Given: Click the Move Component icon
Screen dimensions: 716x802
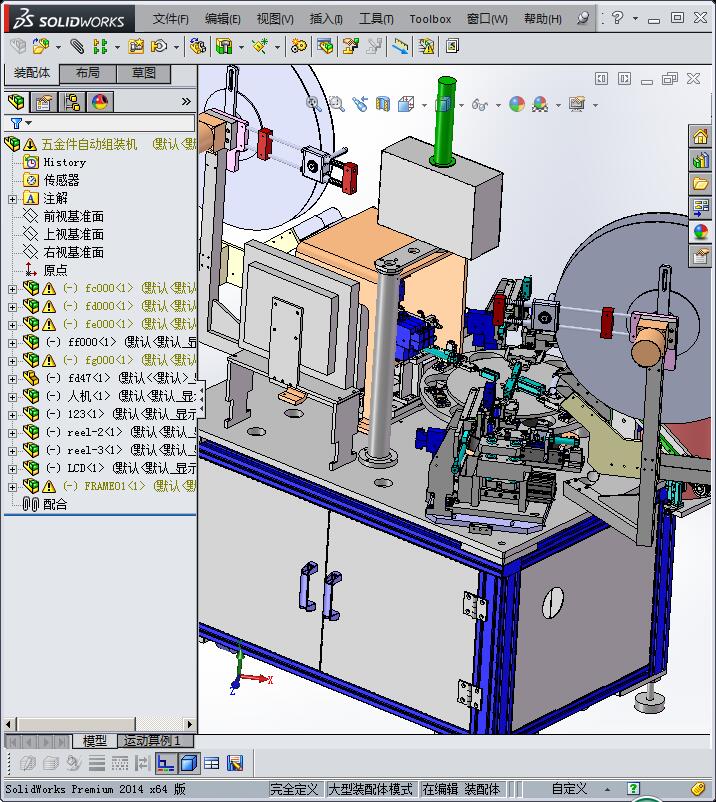Looking at the screenshot, I should pyautogui.click(x=159, y=47).
